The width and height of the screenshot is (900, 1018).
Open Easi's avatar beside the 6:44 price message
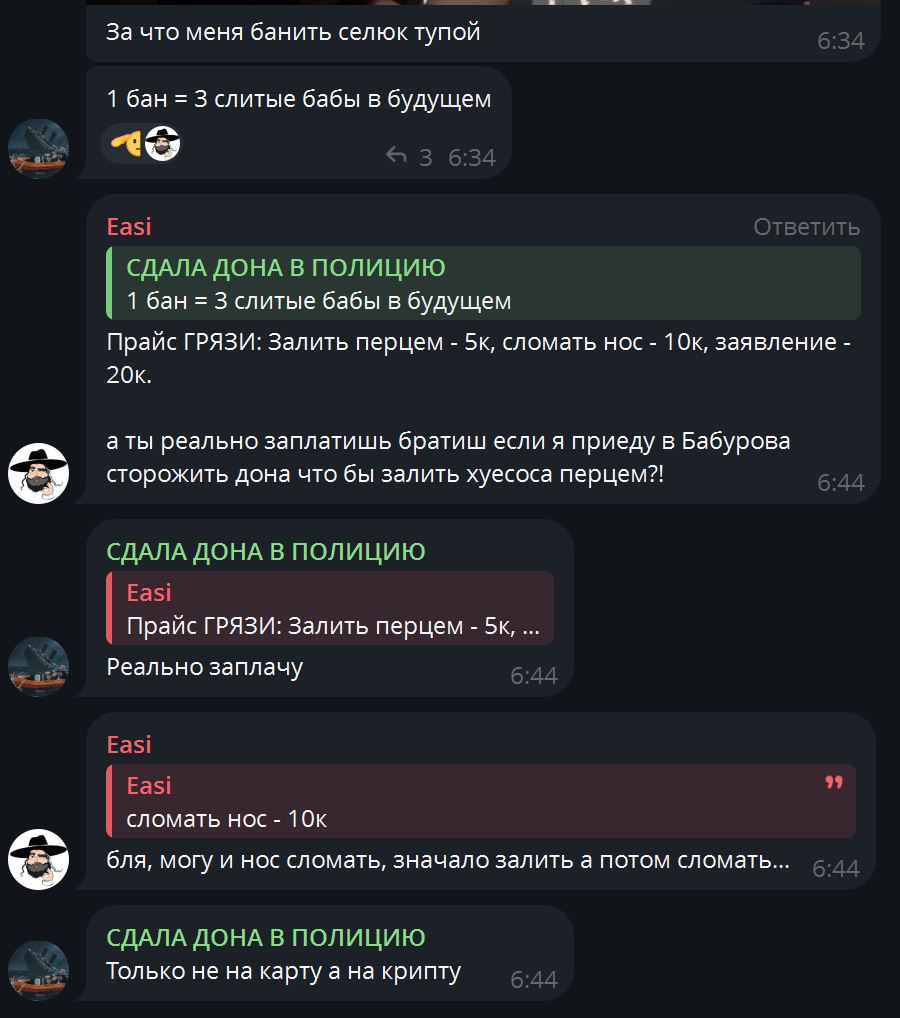coord(38,473)
